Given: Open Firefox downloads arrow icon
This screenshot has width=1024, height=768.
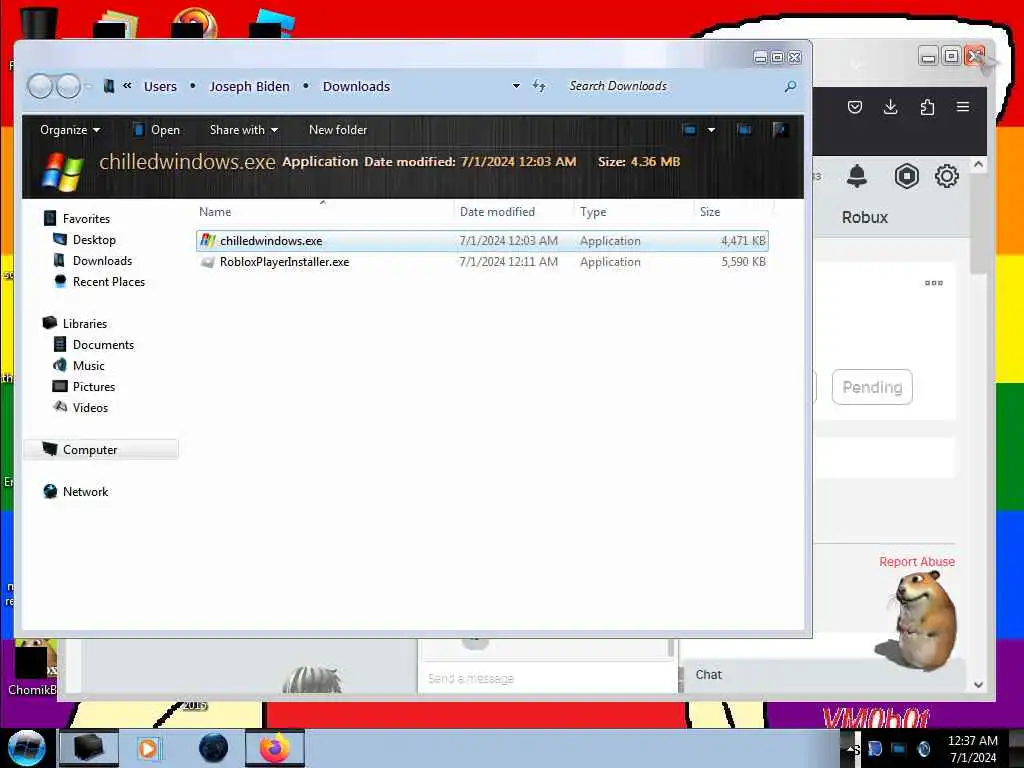Looking at the screenshot, I should pos(890,107).
